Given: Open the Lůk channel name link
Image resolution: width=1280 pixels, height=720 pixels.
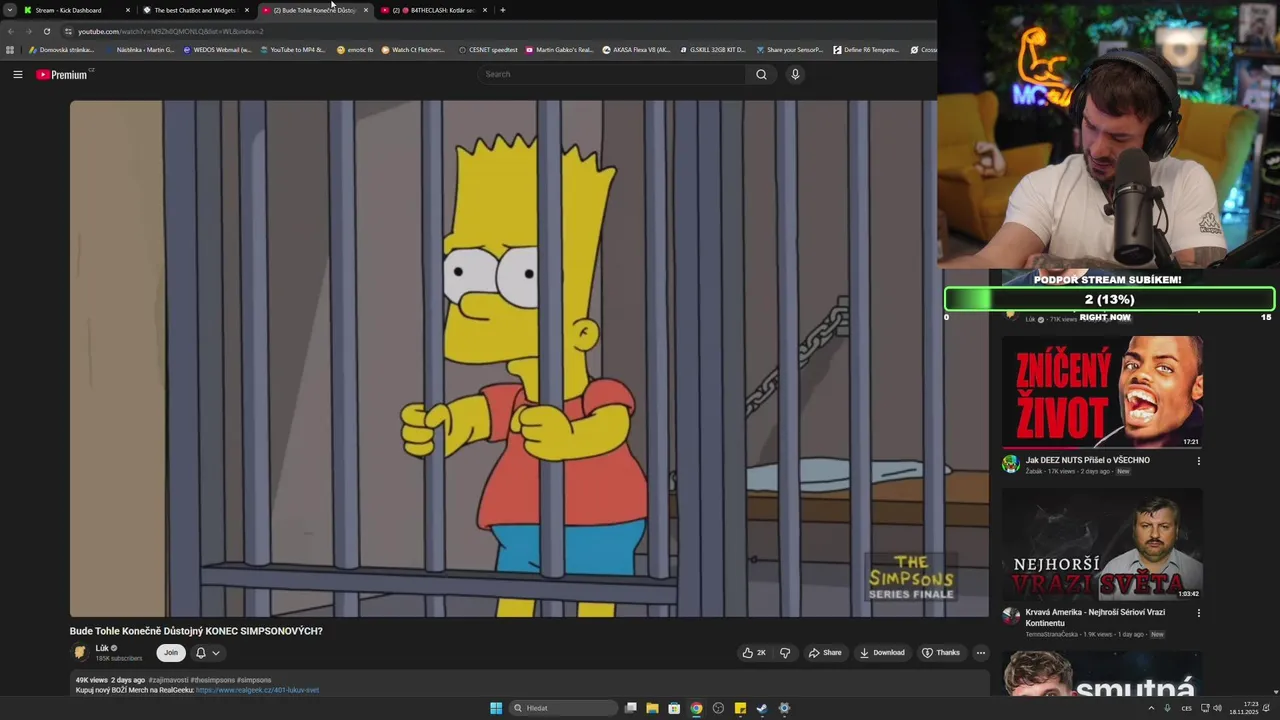Looking at the screenshot, I should [102, 648].
